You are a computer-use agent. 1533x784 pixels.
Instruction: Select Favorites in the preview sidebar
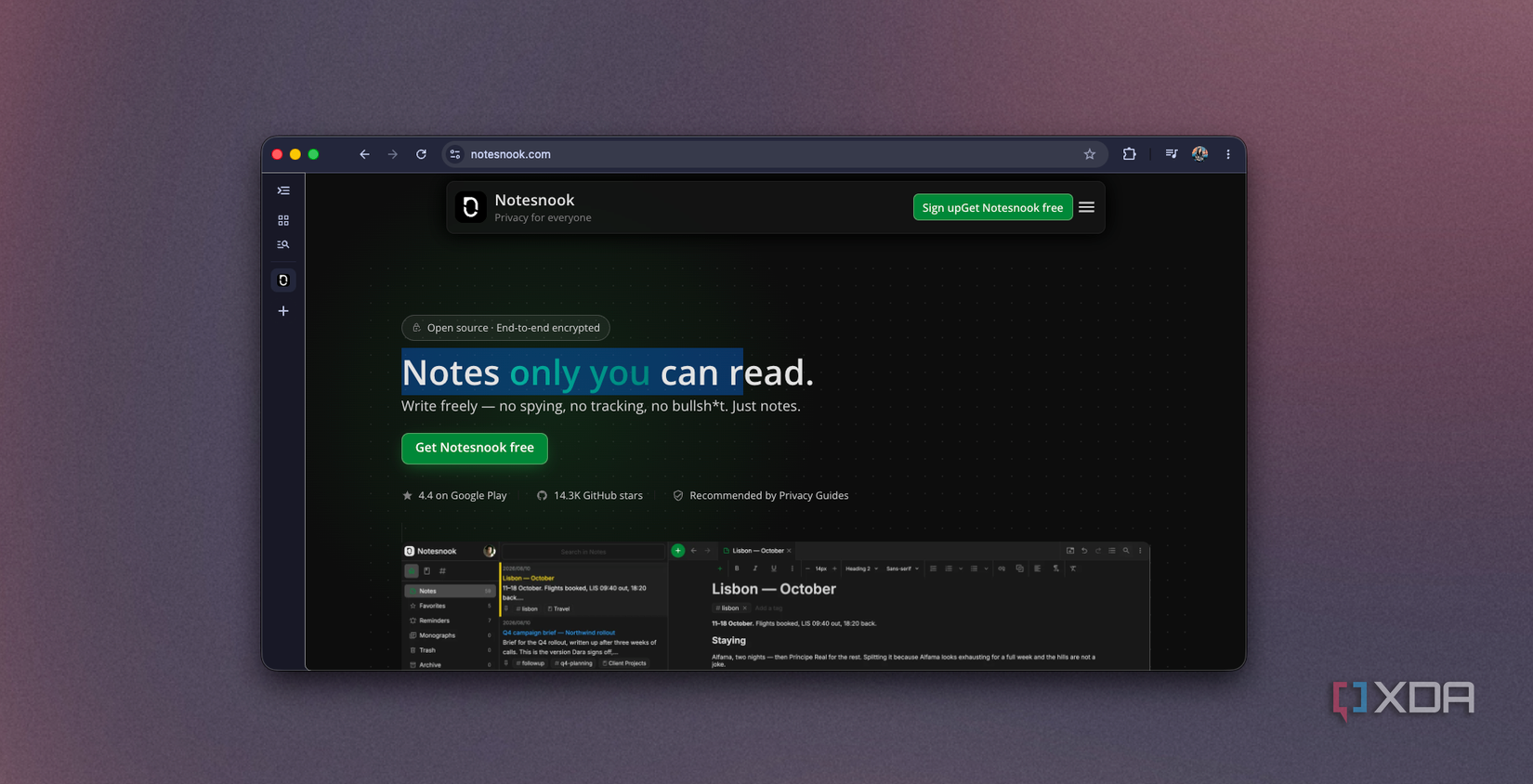tap(450, 606)
